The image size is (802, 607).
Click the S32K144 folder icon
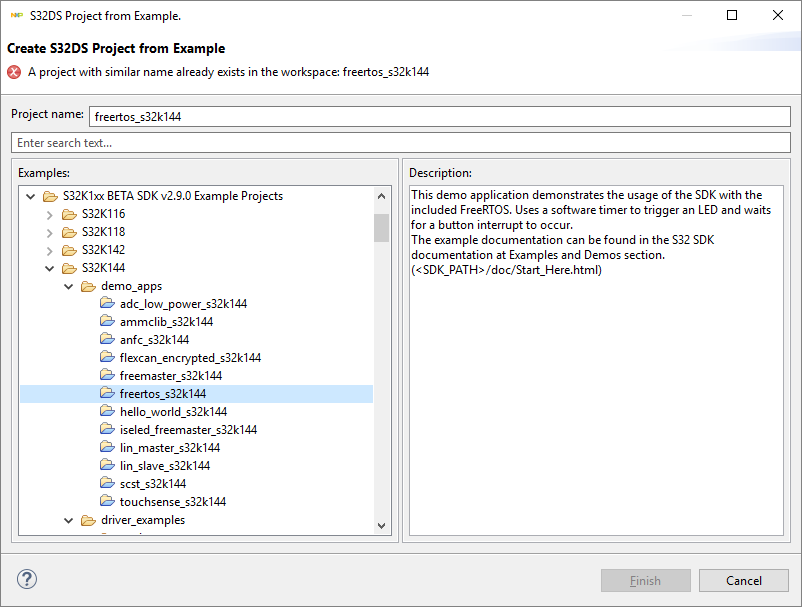pyautogui.click(x=69, y=268)
